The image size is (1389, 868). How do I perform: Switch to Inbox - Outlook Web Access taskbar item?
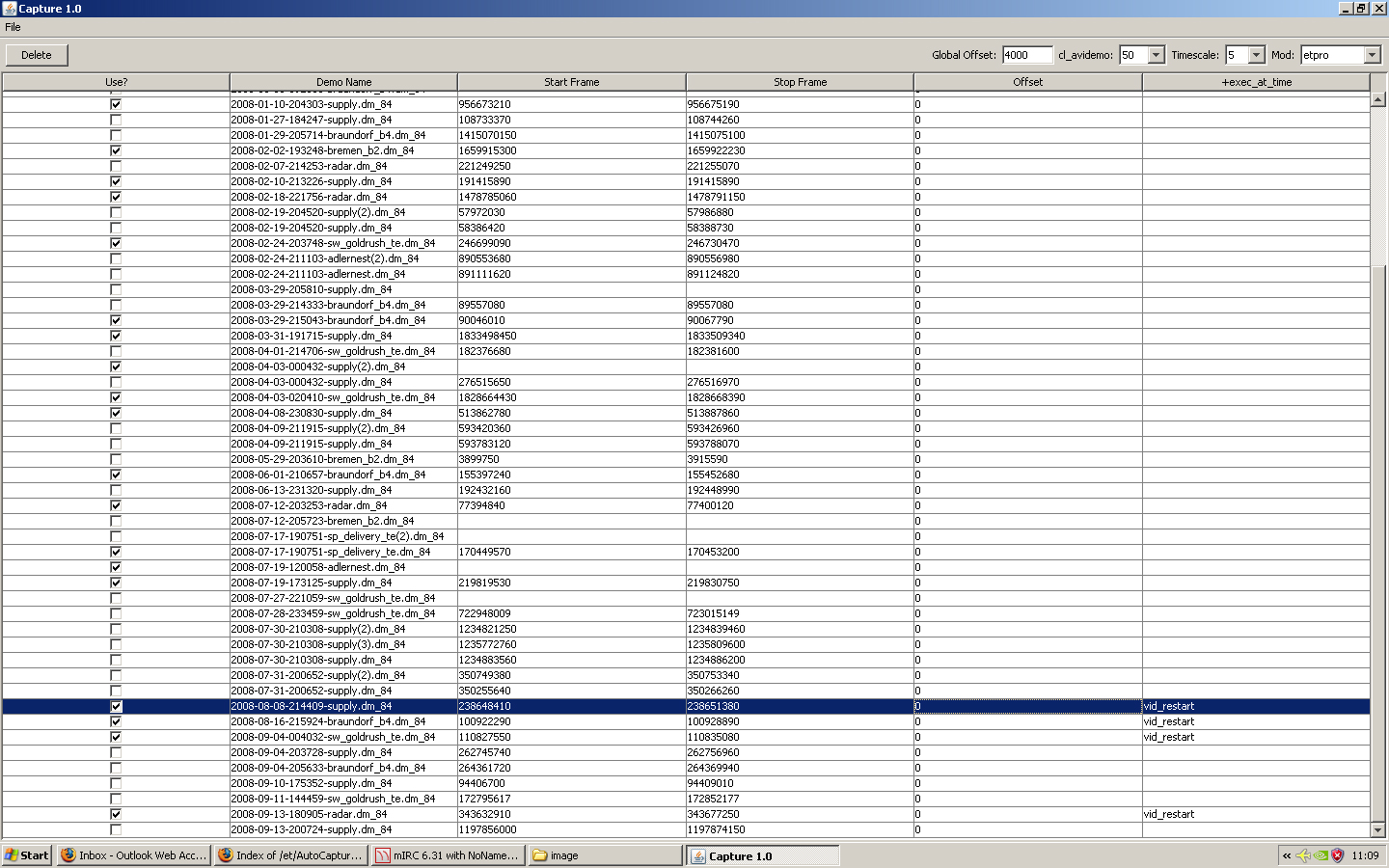[133, 855]
